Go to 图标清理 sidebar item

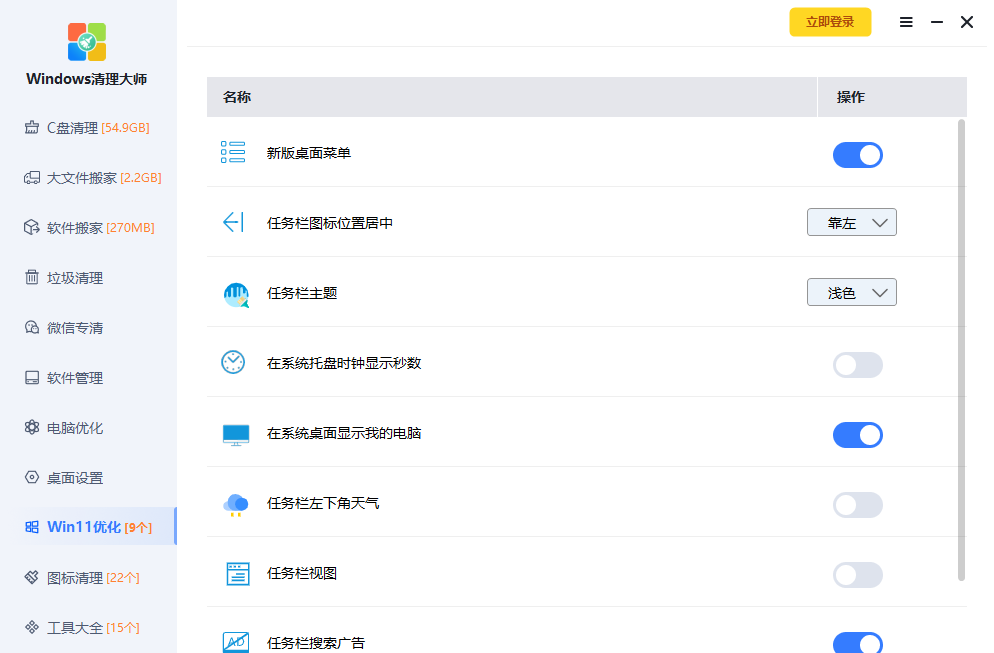click(75, 578)
